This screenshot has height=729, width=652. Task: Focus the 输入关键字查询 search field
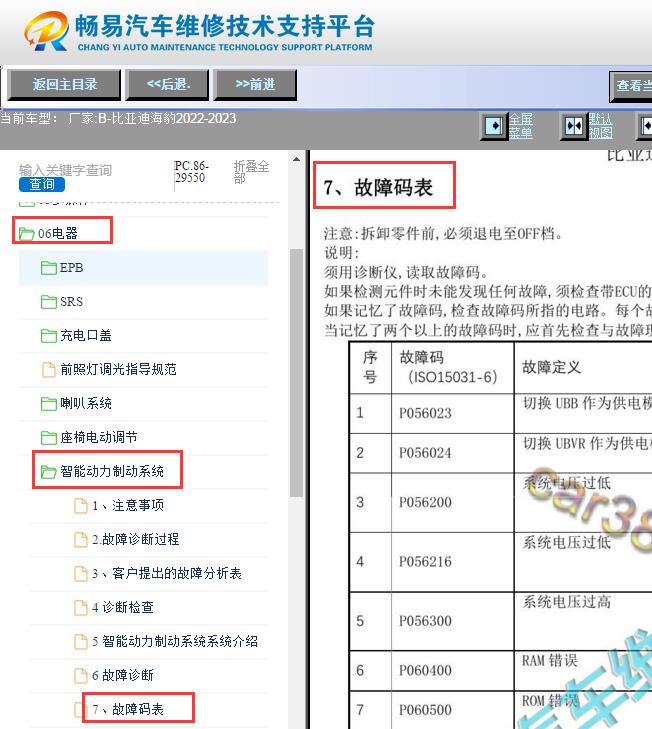coord(65,170)
